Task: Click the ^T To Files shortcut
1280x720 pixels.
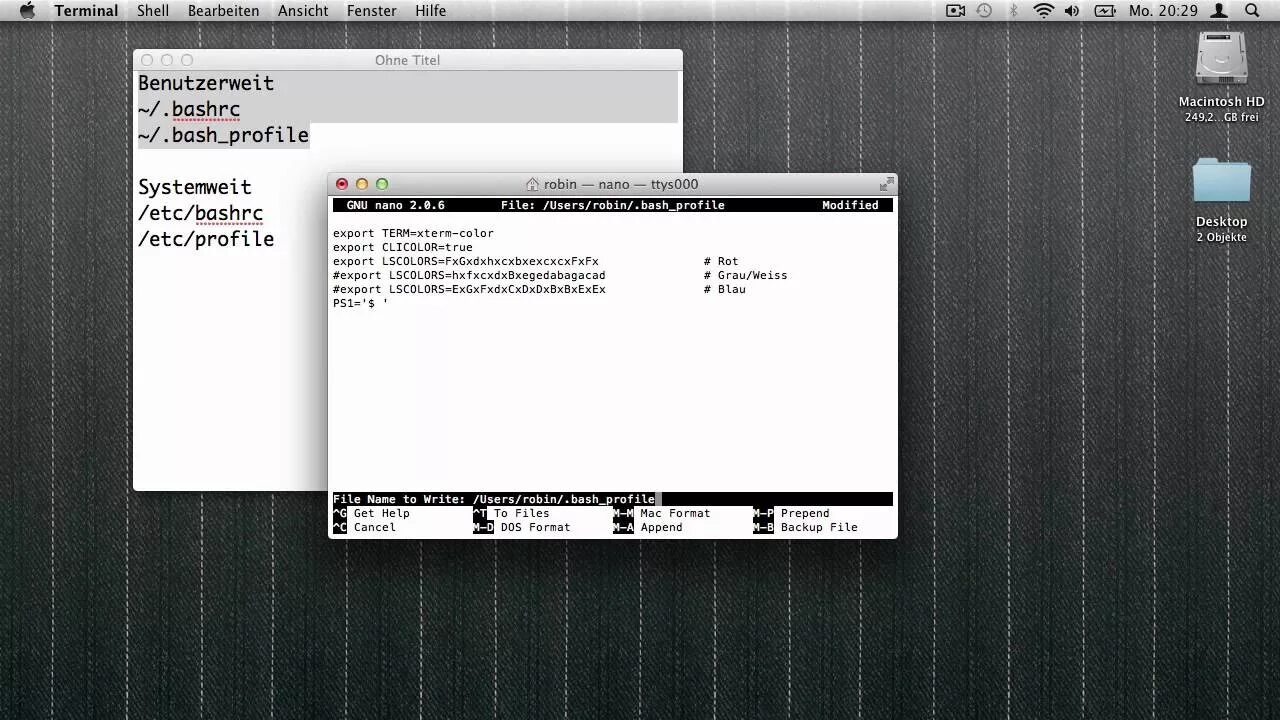Action: click(x=511, y=513)
